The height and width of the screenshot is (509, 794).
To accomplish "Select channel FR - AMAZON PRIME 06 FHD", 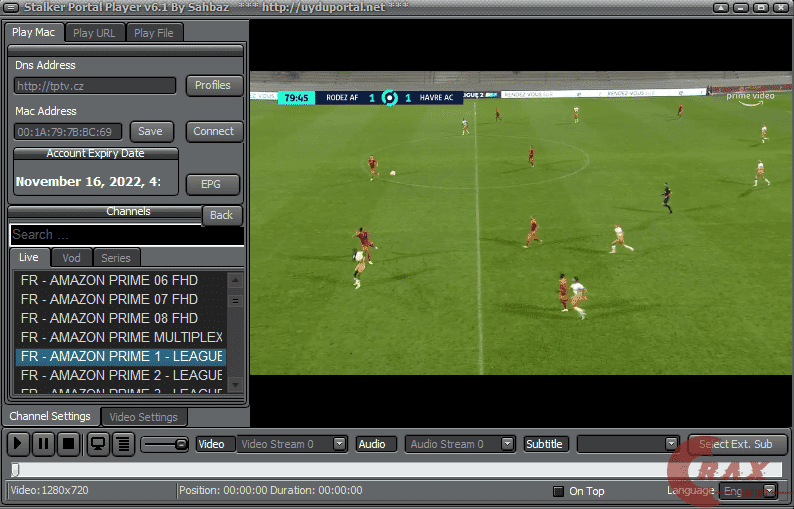I will pyautogui.click(x=121, y=280).
